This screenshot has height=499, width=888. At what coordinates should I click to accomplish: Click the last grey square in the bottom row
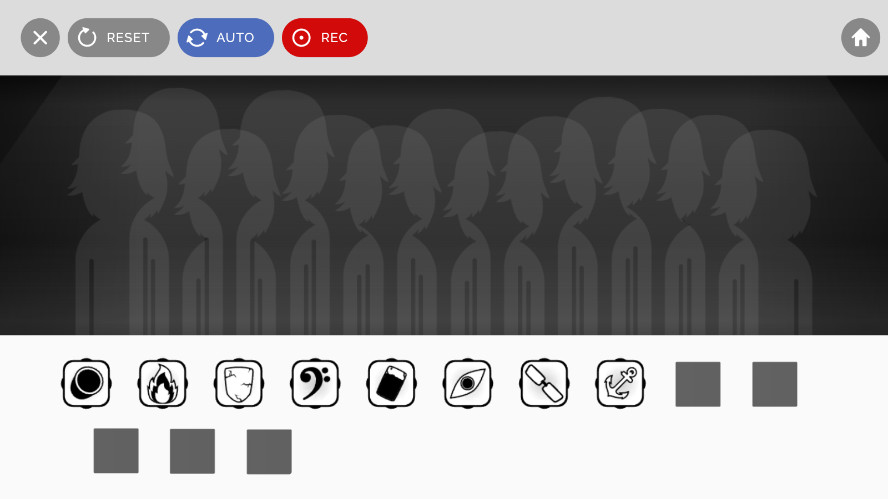point(269,451)
